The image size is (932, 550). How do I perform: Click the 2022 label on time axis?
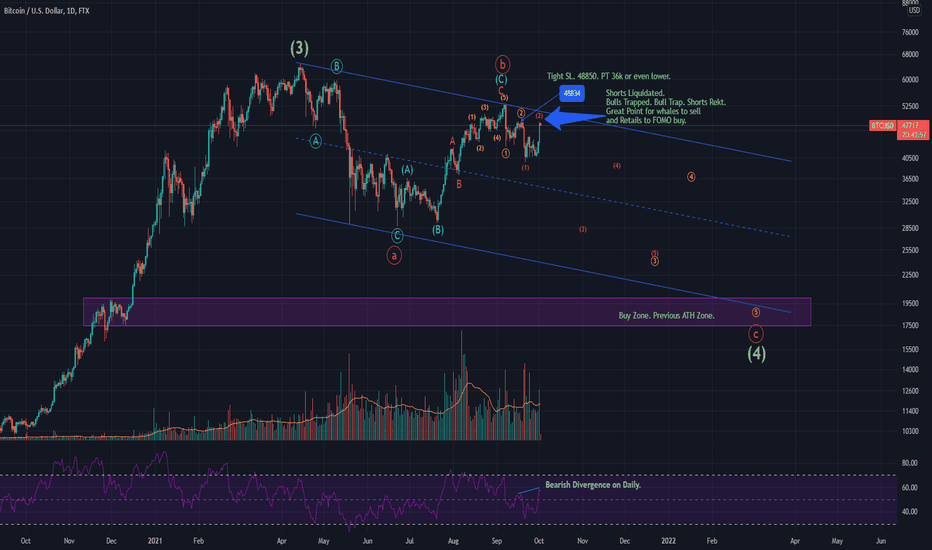(669, 541)
